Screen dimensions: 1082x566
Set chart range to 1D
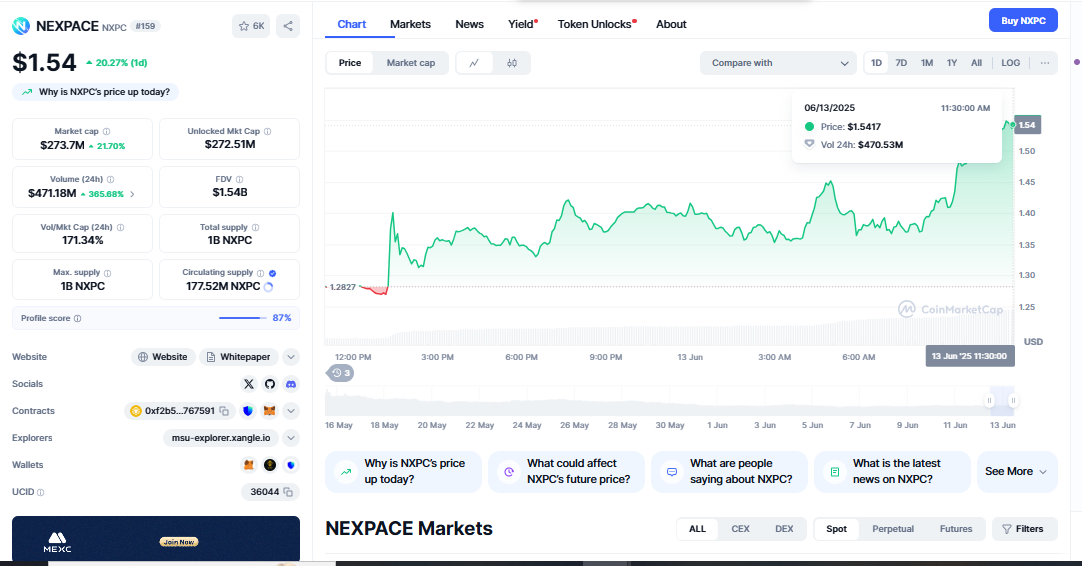coord(876,63)
